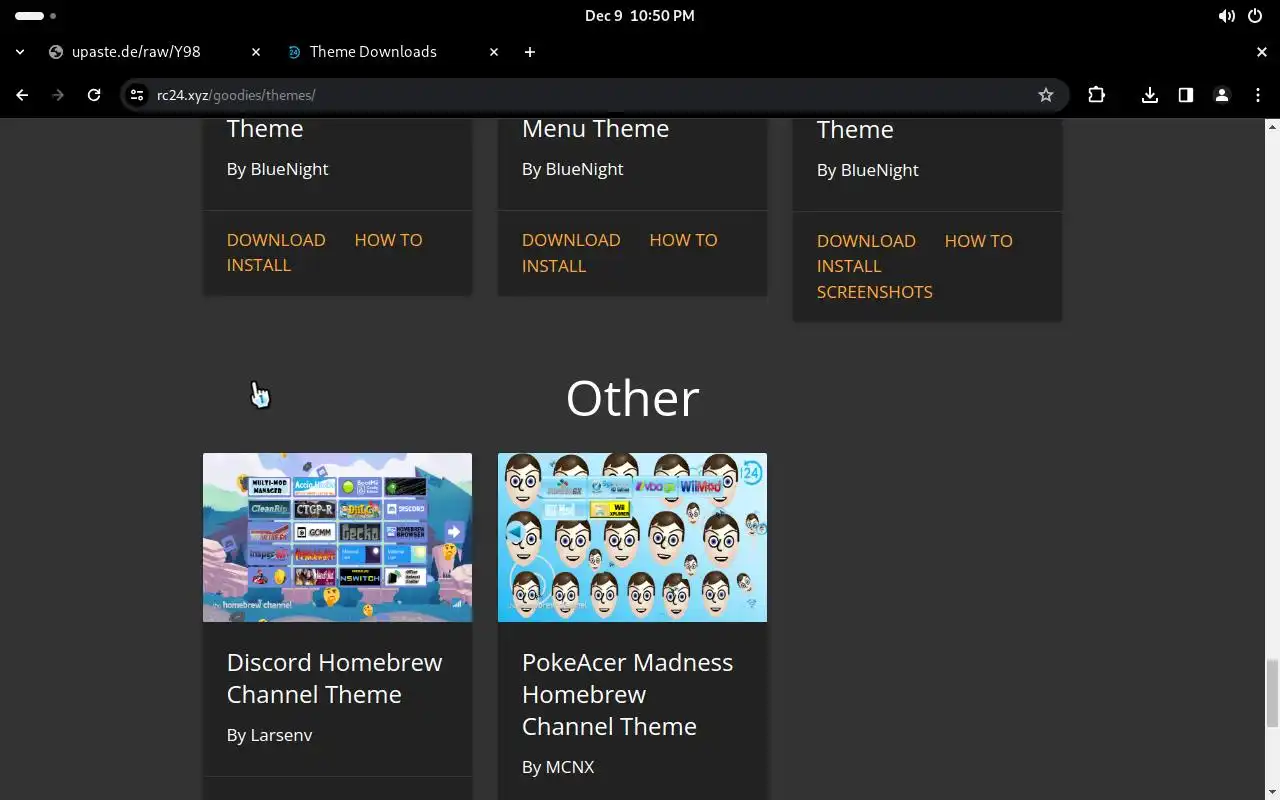Image resolution: width=1280 pixels, height=800 pixels.
Task: Click DOWNLOAD on the card with SCREENSHOTS
Action: [866, 241]
